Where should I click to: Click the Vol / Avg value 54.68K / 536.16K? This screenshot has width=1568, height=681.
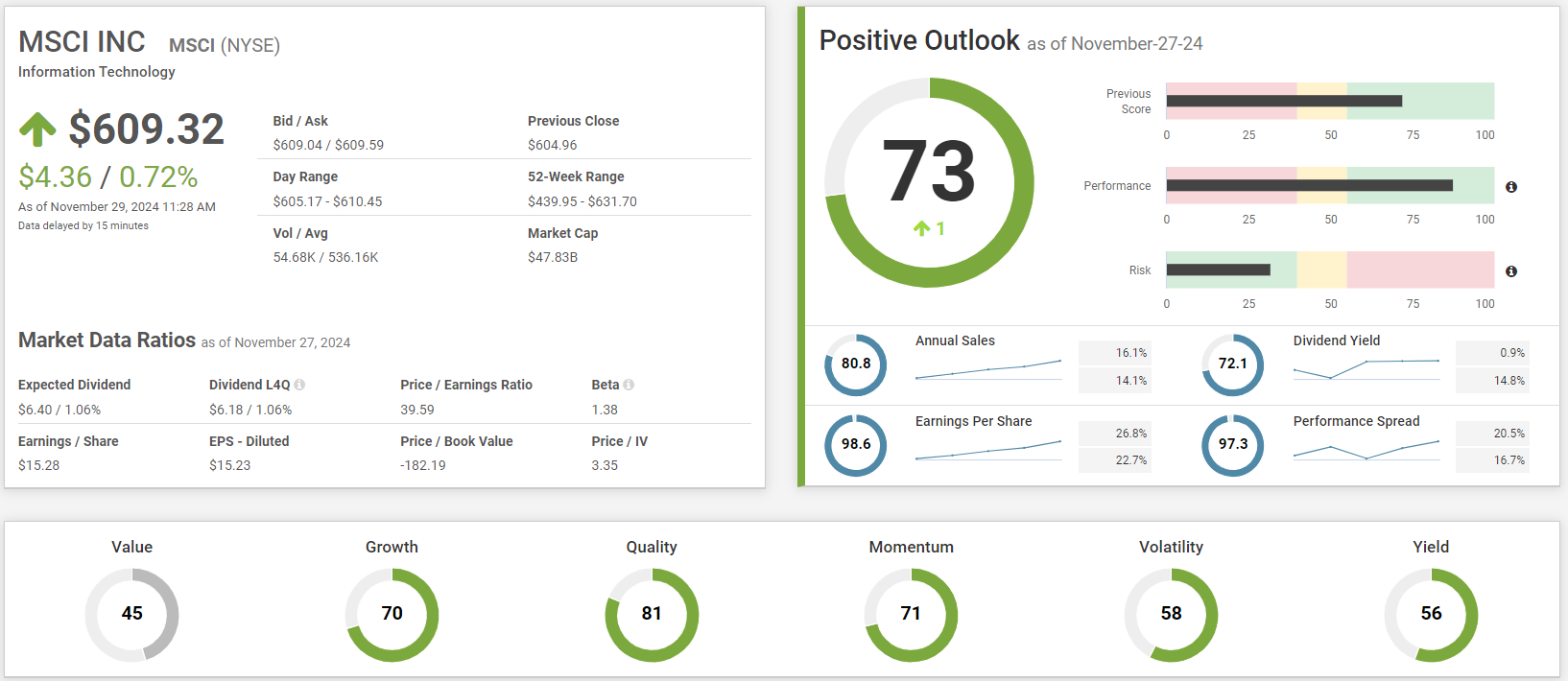click(x=325, y=257)
